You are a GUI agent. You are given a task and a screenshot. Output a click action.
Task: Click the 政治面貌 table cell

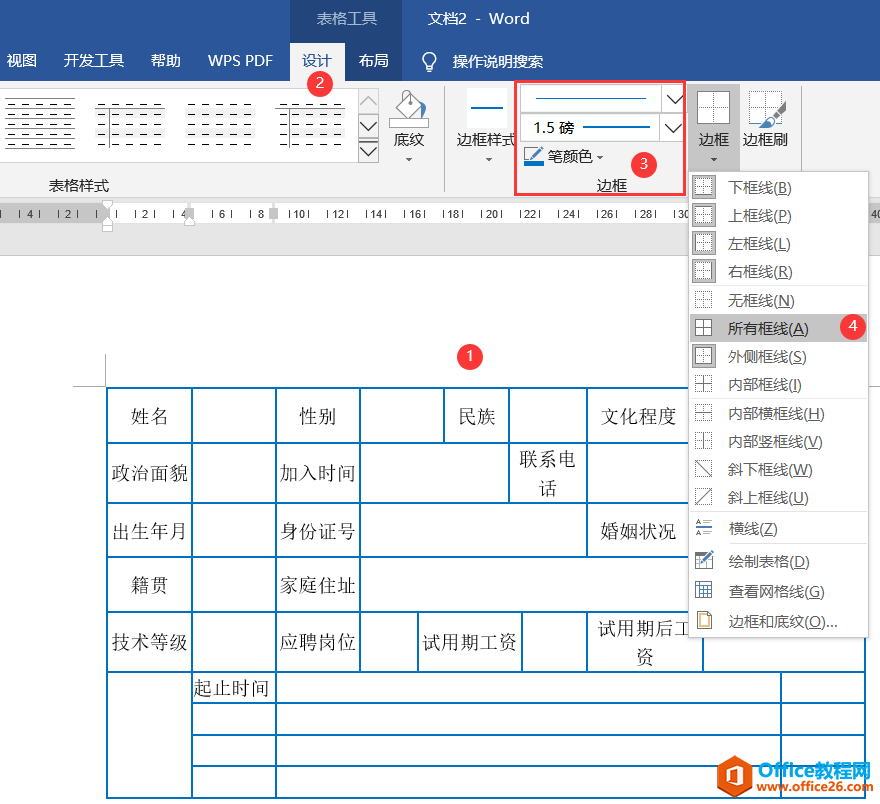[x=149, y=473]
